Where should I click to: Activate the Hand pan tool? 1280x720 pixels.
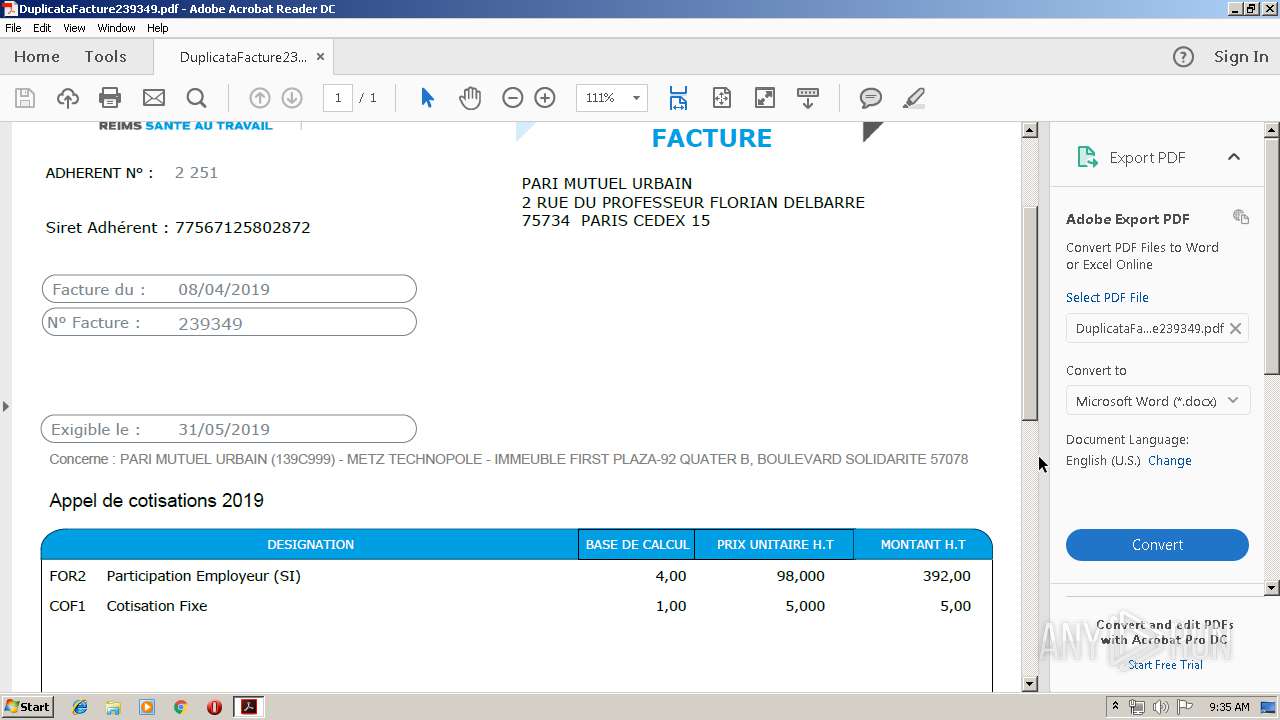[470, 98]
